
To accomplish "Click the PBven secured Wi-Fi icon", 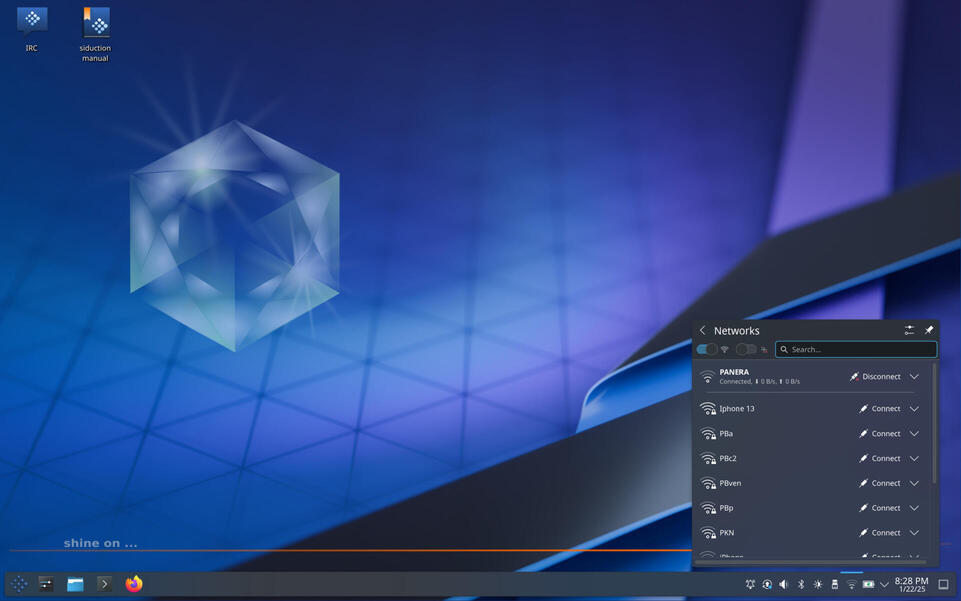I will click(x=708, y=483).
